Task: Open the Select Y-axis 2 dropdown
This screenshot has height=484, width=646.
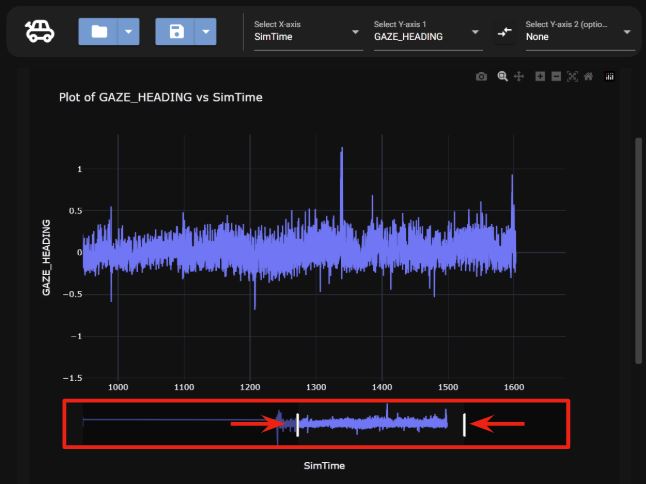Action: [580, 33]
